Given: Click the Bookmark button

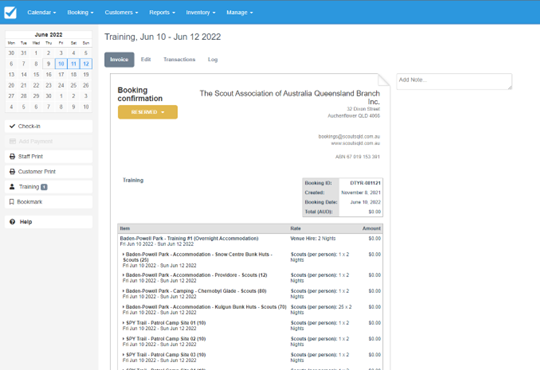Looking at the screenshot, I should pyautogui.click(x=49, y=202).
